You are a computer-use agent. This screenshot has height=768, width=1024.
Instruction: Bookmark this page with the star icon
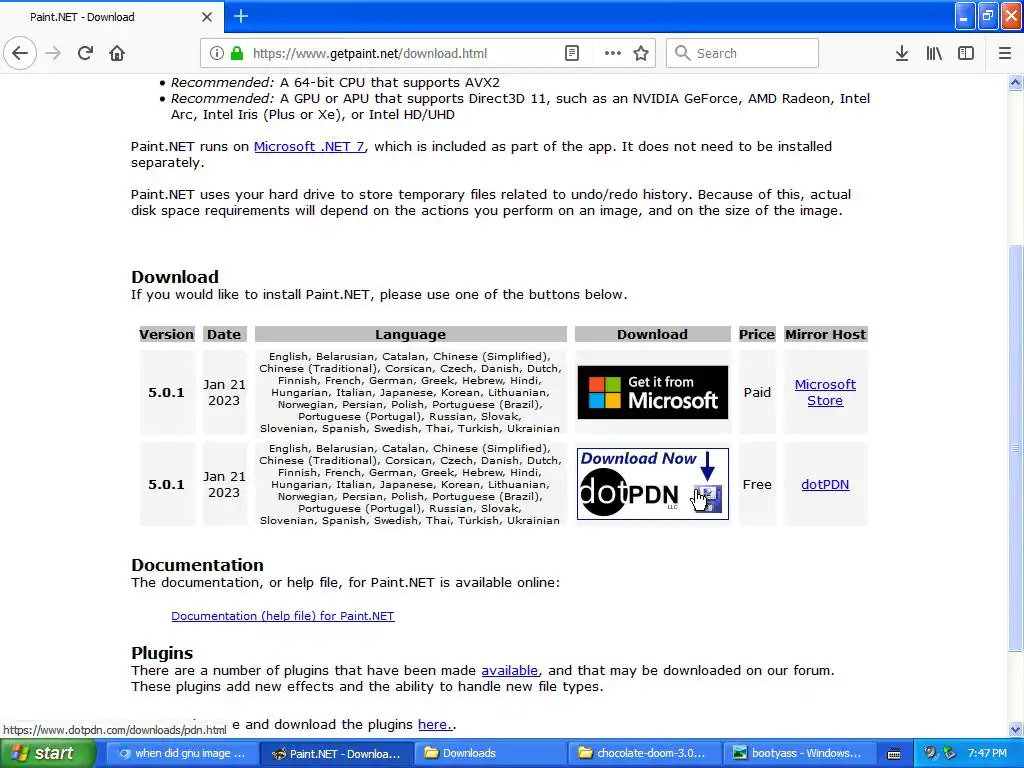[641, 53]
